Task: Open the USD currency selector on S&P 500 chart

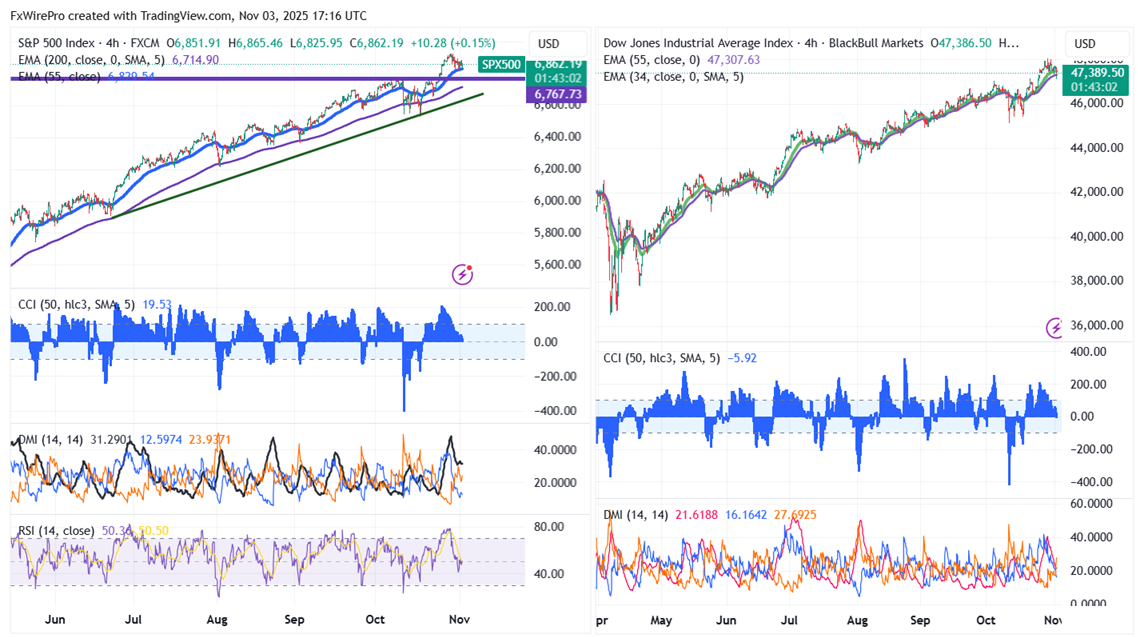Action: click(549, 44)
